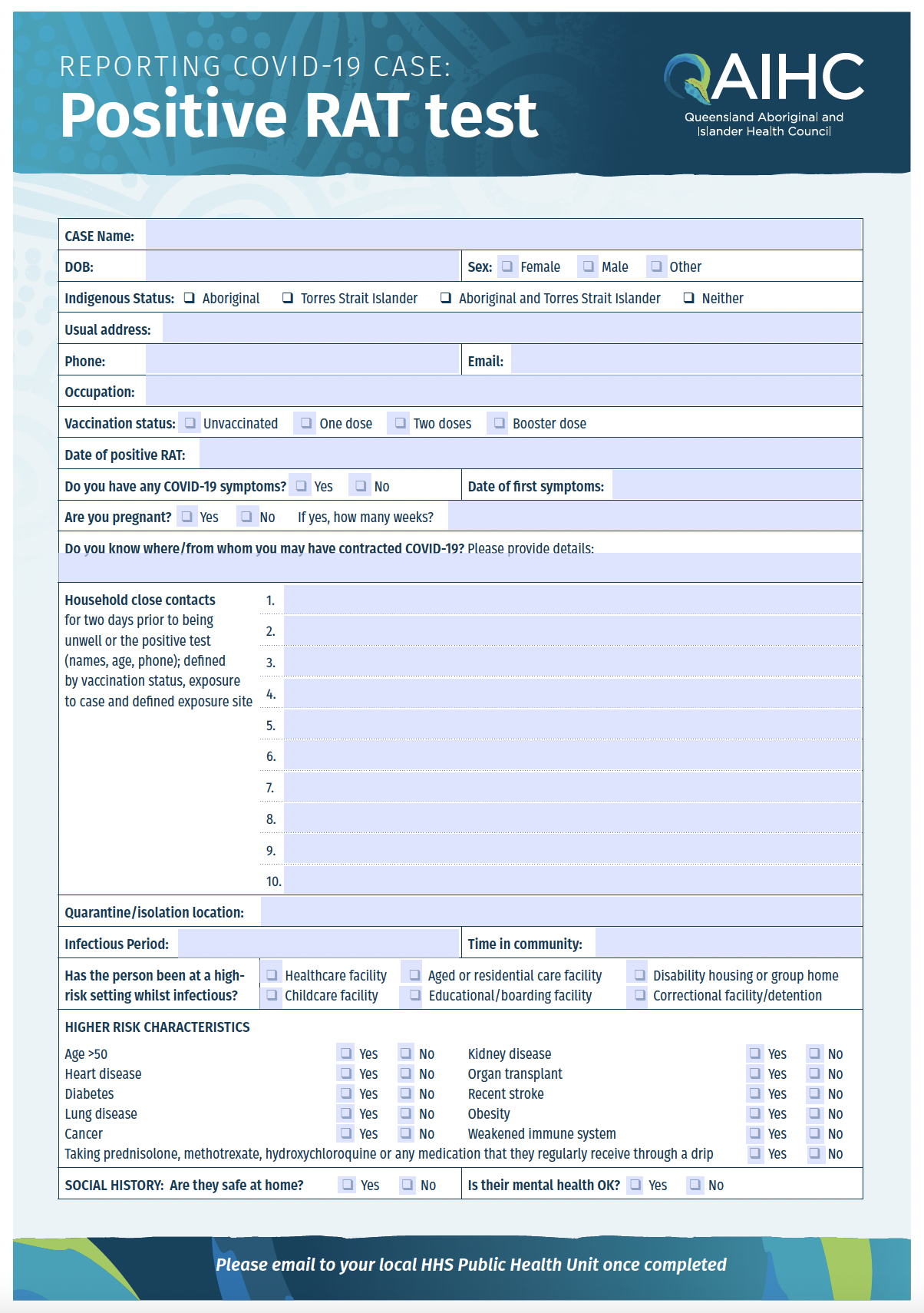924x1313 pixels.
Task: Check the Torres Strait Islander box
Action: point(288,298)
